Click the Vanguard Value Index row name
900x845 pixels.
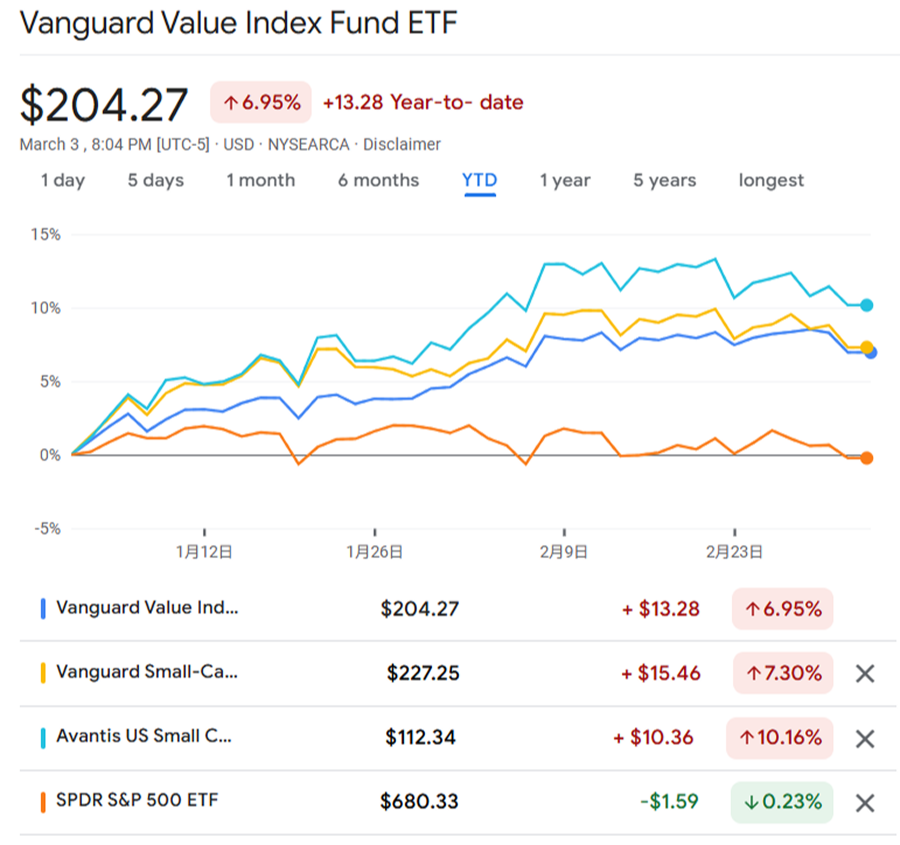[x=147, y=608]
